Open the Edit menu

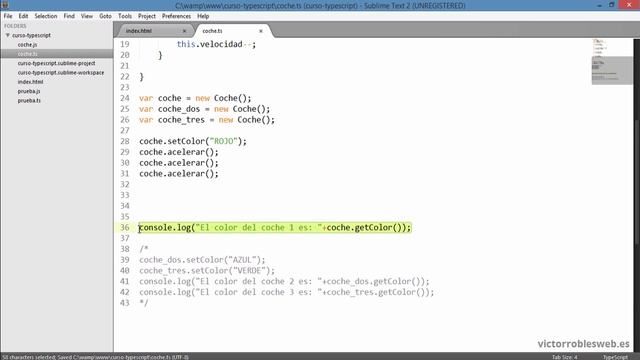point(23,16)
